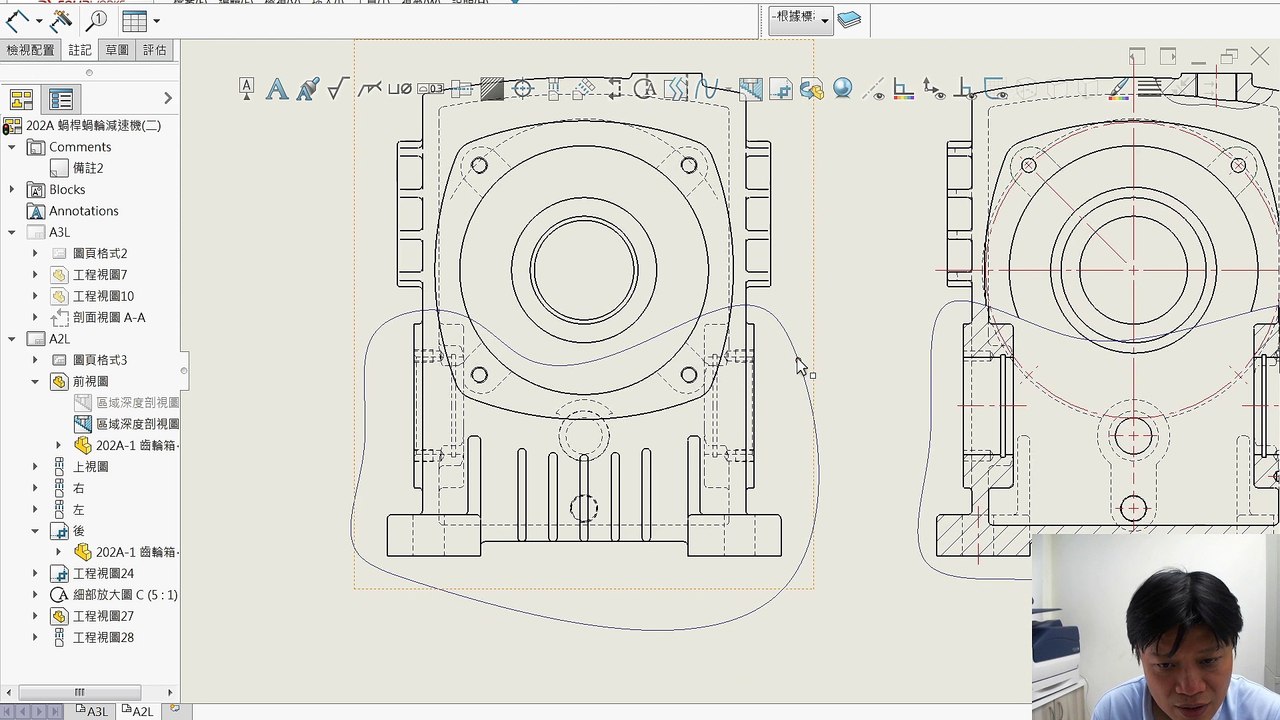Click the sphere display style icon

[x=842, y=89]
